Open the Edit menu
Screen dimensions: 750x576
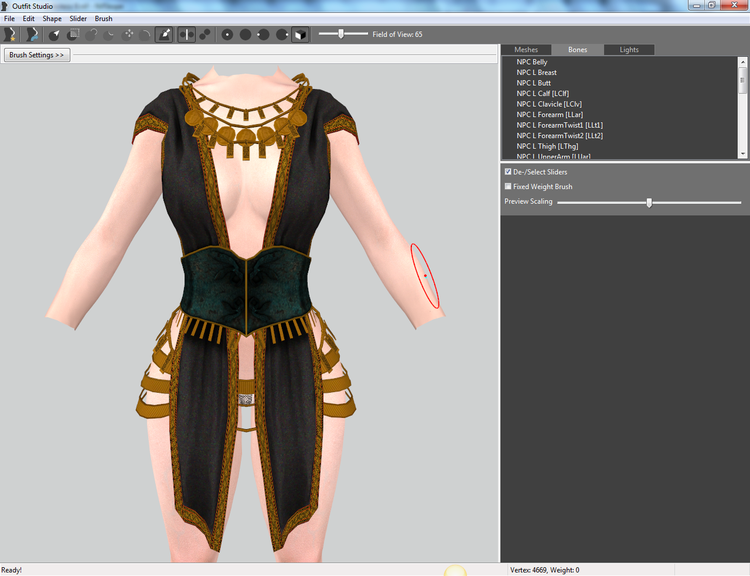pyautogui.click(x=29, y=19)
